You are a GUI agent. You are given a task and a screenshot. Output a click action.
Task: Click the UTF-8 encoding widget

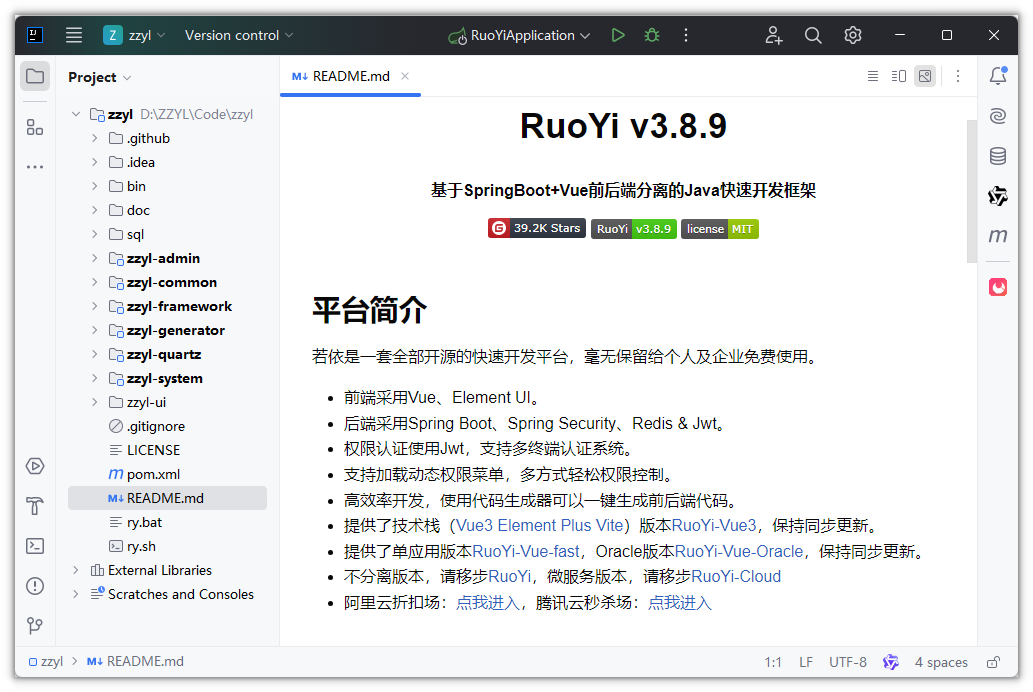(847, 662)
